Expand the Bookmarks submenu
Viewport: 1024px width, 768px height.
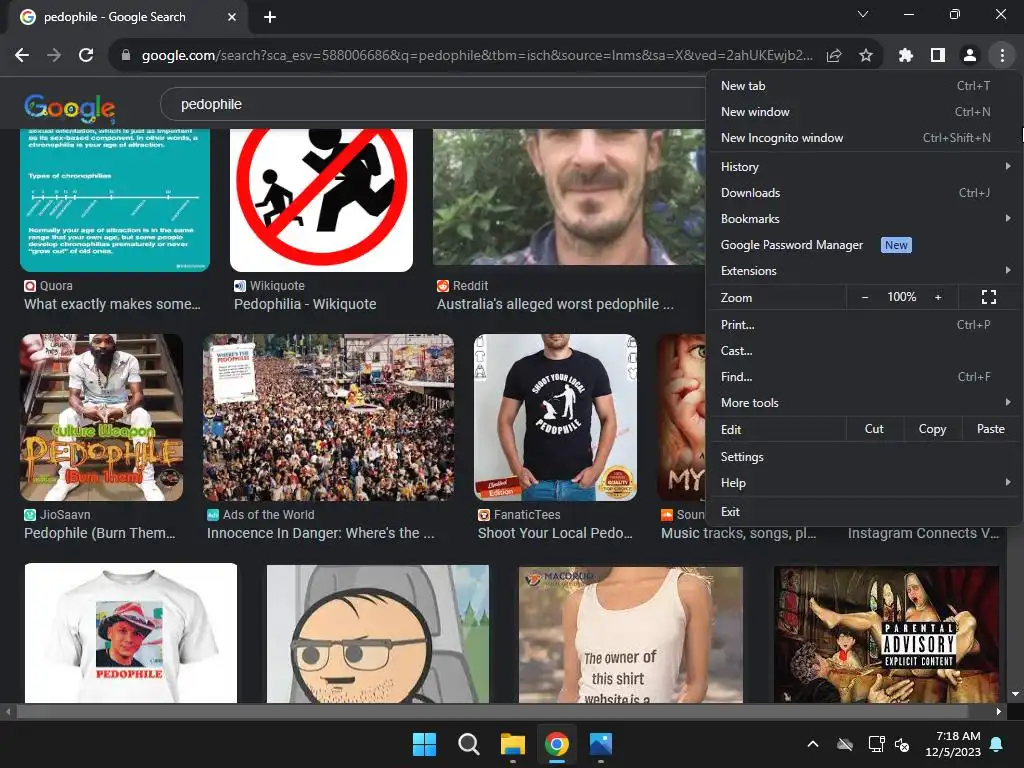[x=864, y=219]
